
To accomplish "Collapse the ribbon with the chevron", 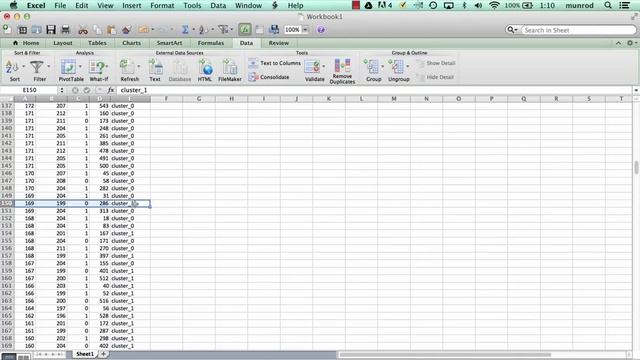I will click(618, 43).
